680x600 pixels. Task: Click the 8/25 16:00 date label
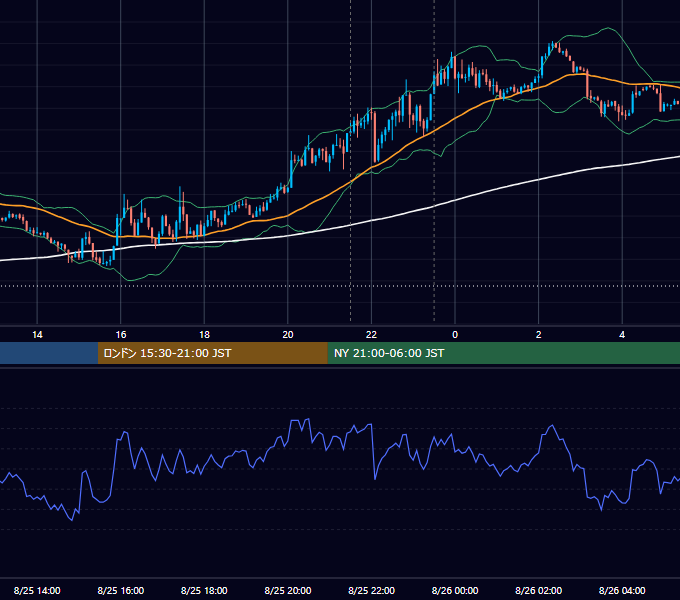[121, 590]
